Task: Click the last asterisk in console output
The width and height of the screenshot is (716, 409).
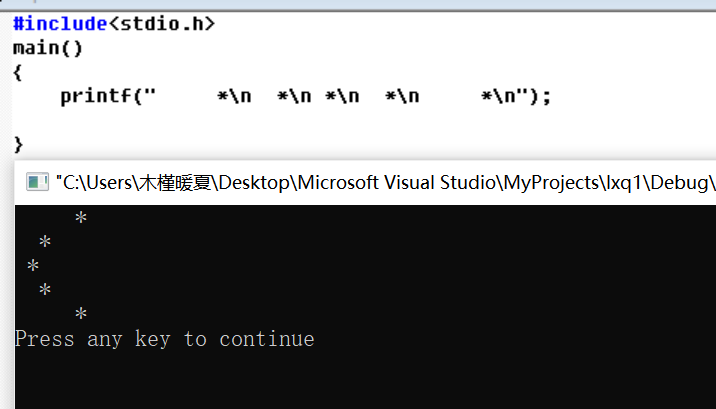Action: tap(81, 314)
